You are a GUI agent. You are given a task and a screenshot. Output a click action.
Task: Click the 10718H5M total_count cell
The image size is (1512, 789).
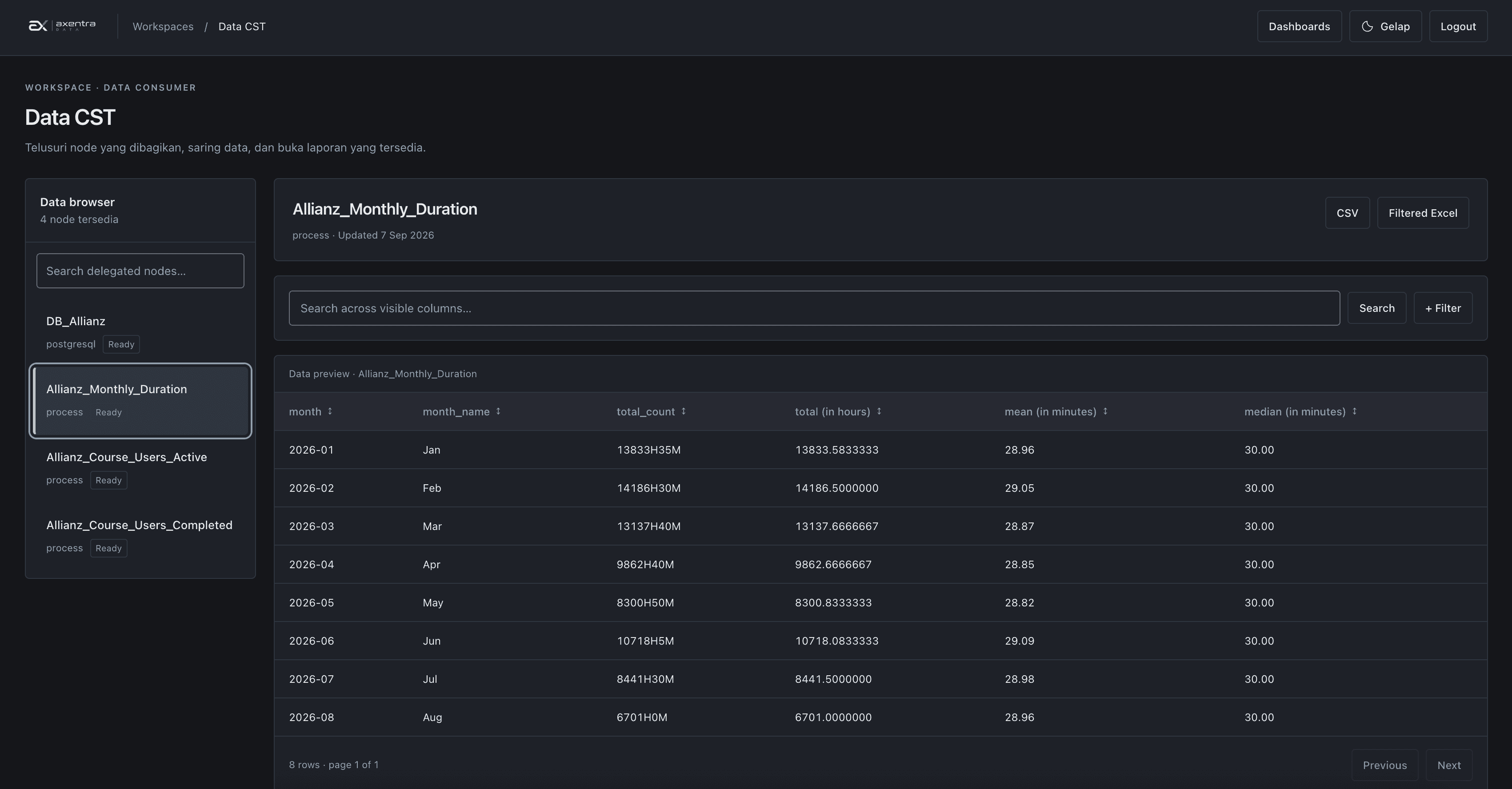645,641
